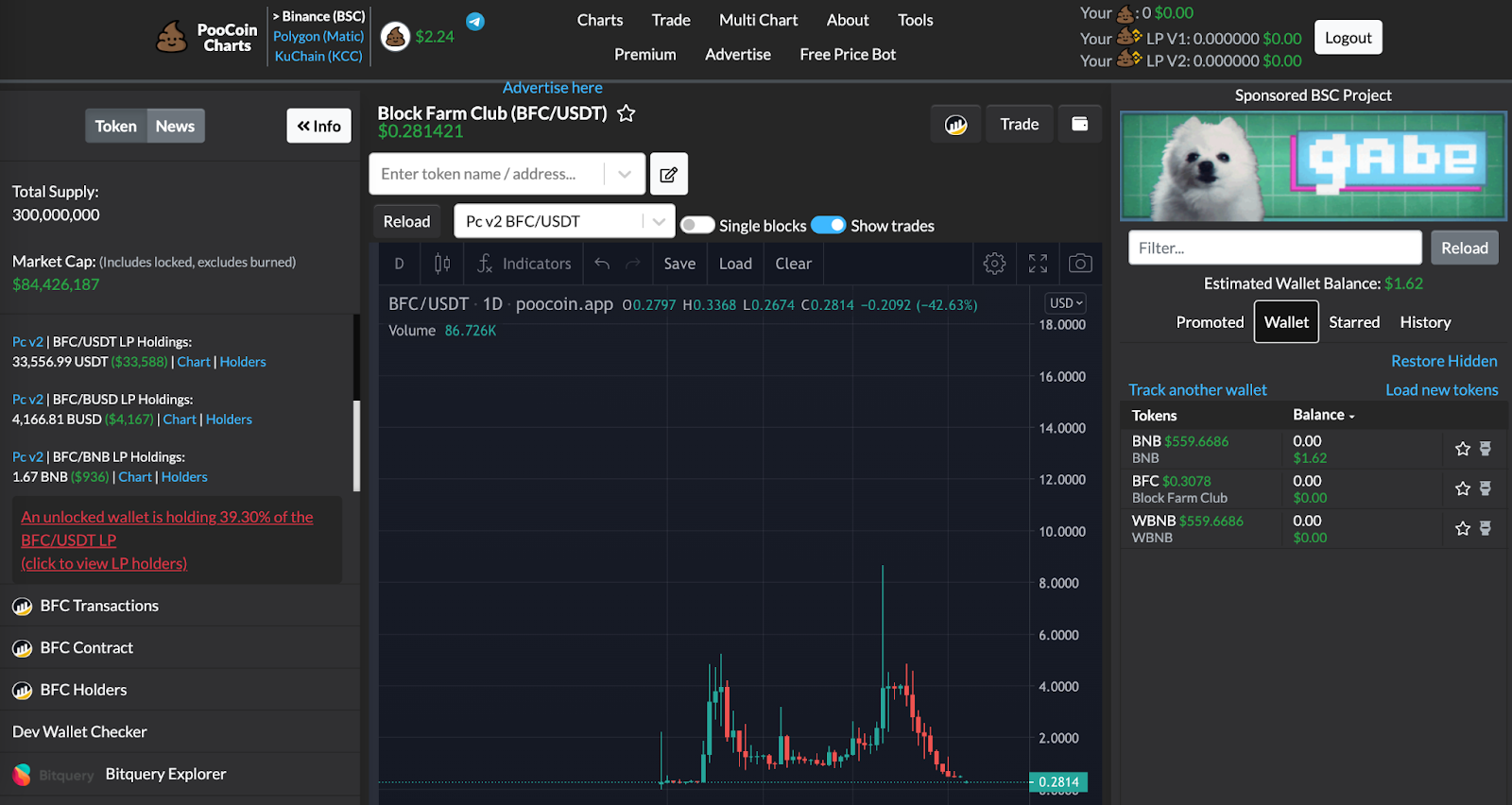
Task: Star the WBNB token row
Action: pyautogui.click(x=1463, y=528)
